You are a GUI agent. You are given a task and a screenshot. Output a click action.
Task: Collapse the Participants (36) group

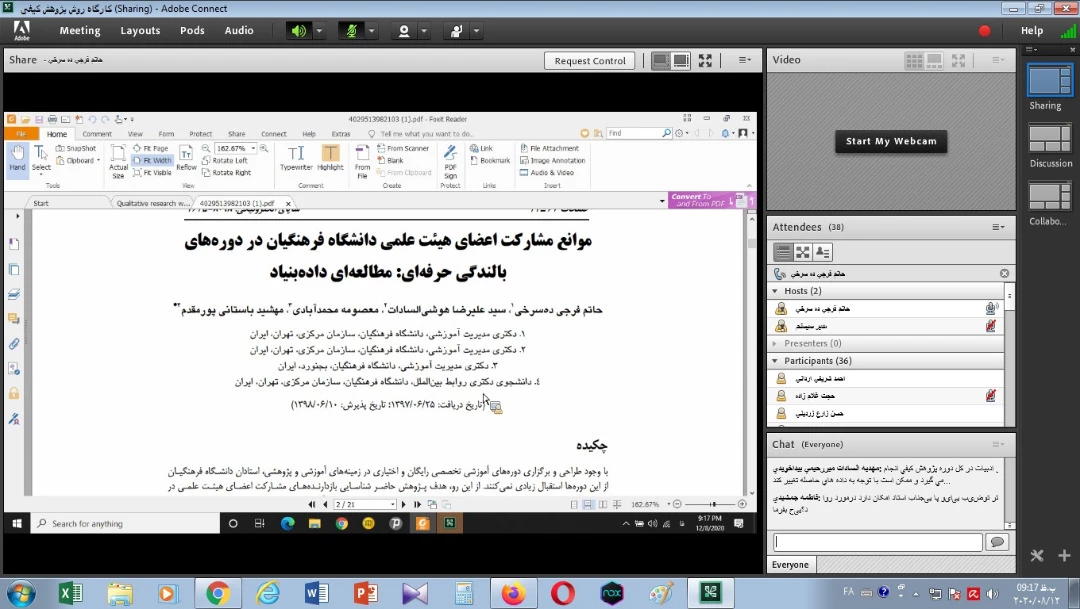coord(775,361)
